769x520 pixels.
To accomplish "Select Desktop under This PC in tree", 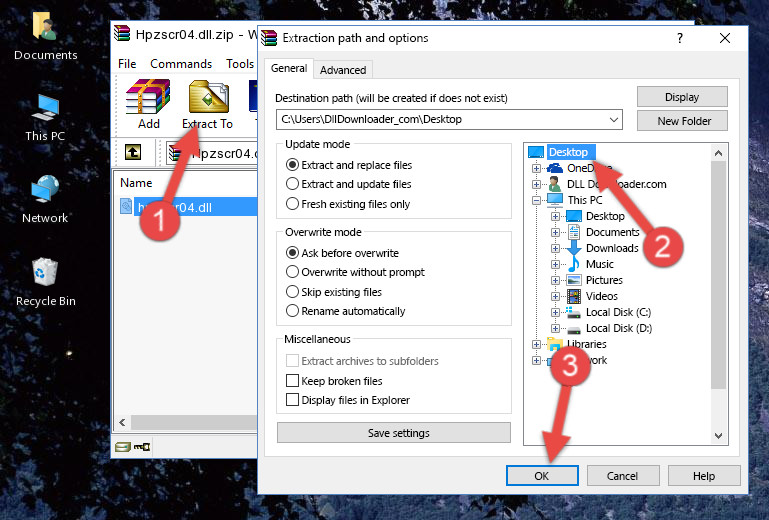I will pos(605,216).
